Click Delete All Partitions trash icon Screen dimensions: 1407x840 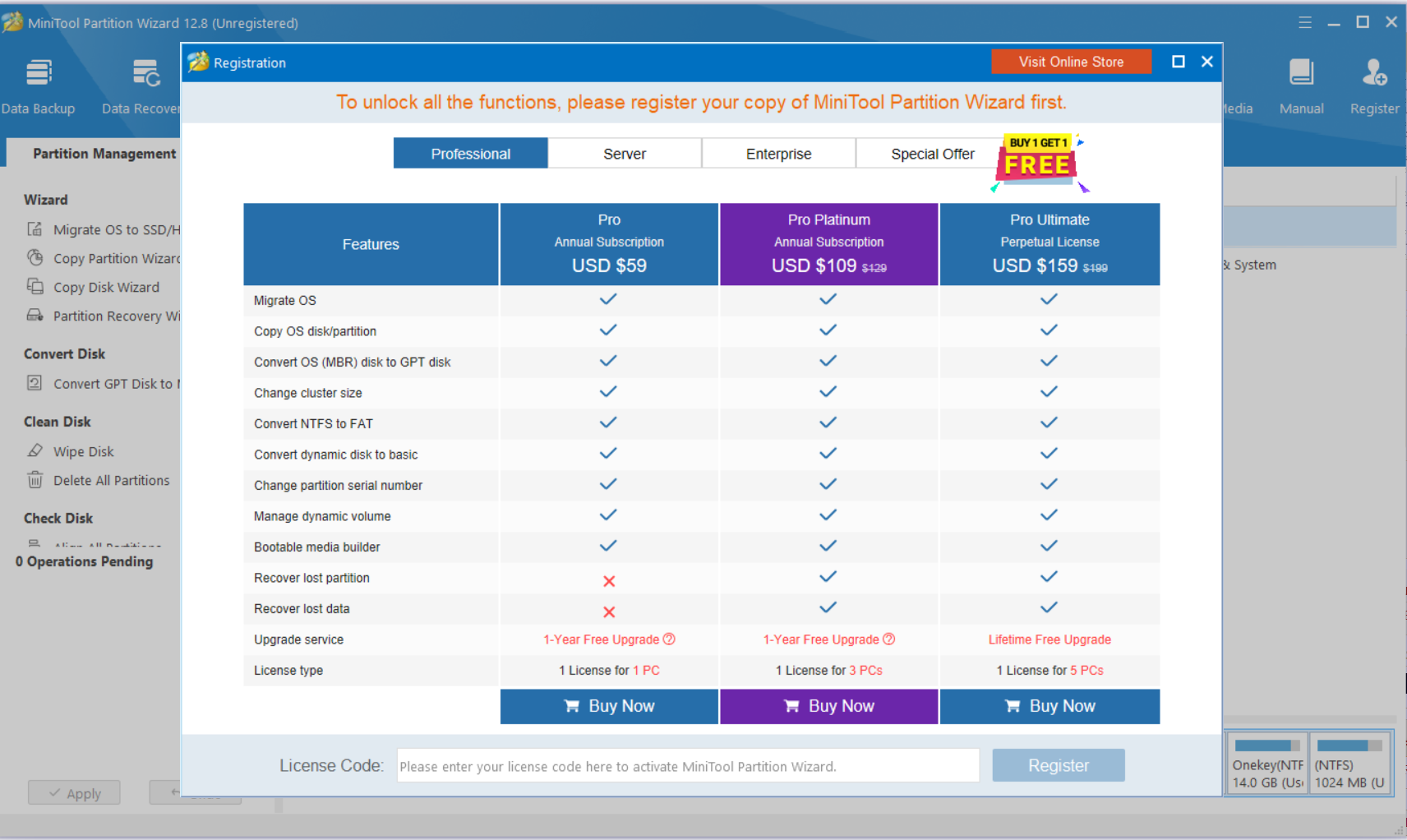click(x=35, y=479)
